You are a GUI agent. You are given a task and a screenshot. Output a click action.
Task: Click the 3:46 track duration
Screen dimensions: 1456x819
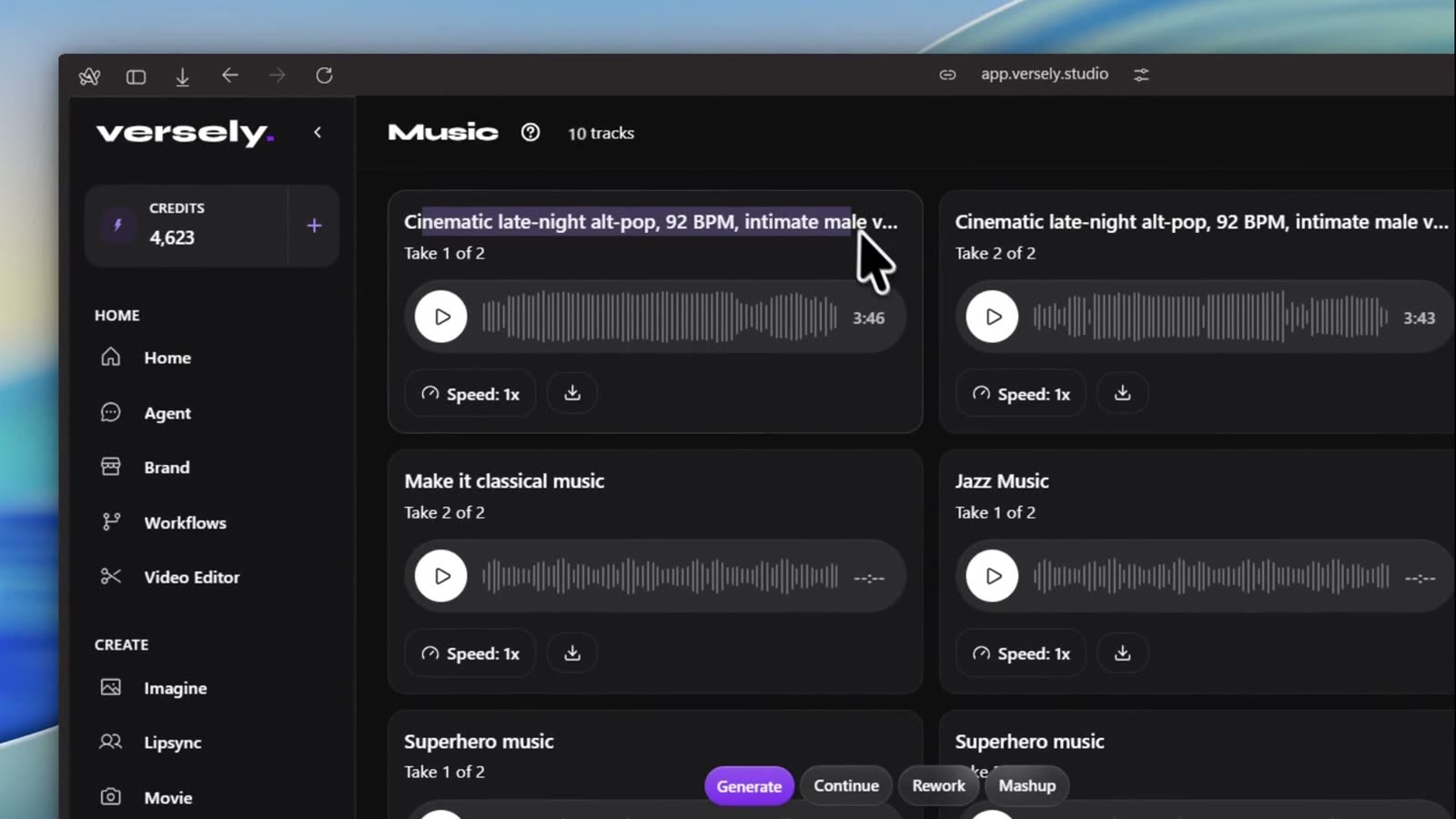868,318
